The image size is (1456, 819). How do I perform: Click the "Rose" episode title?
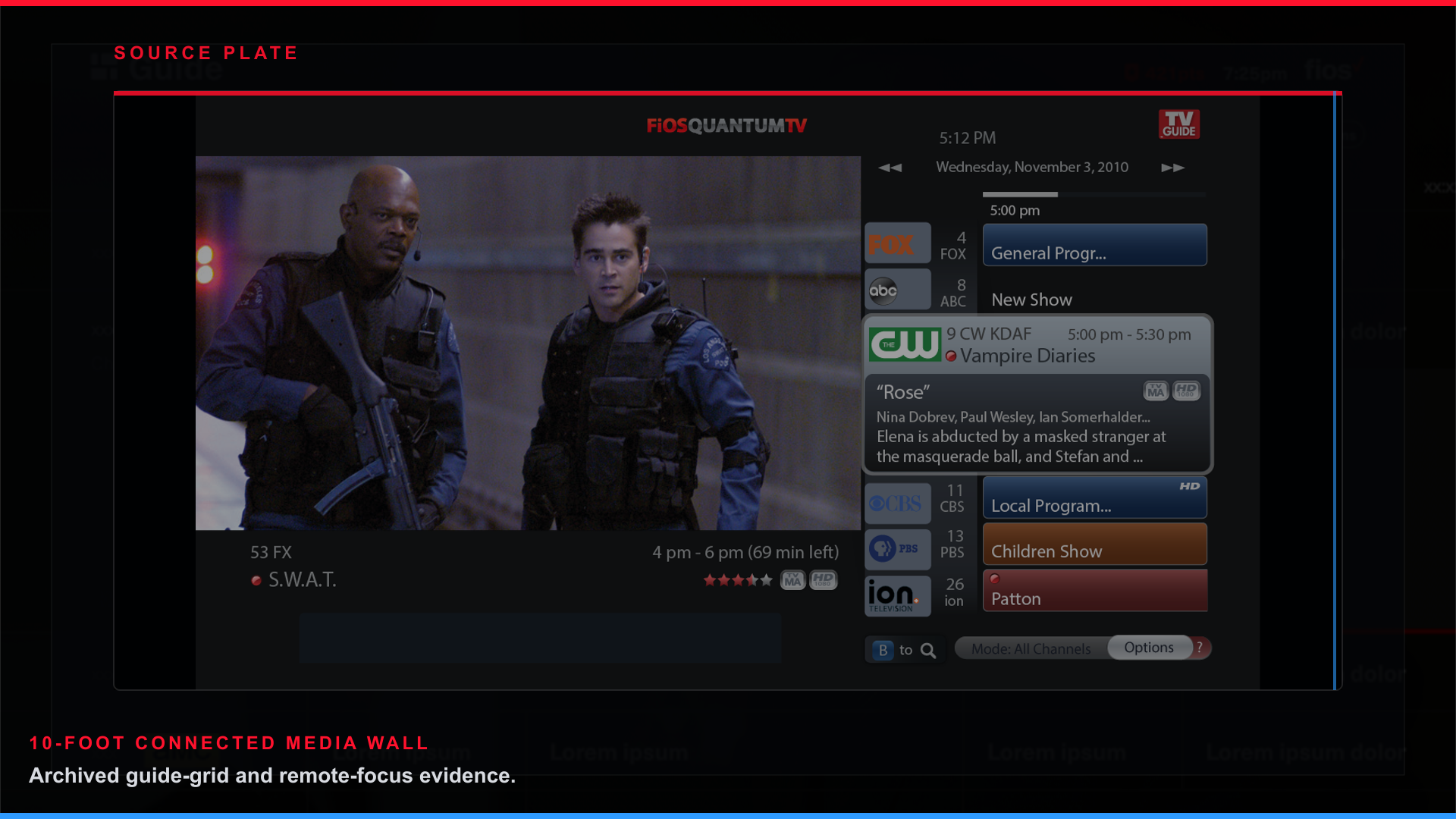click(902, 392)
